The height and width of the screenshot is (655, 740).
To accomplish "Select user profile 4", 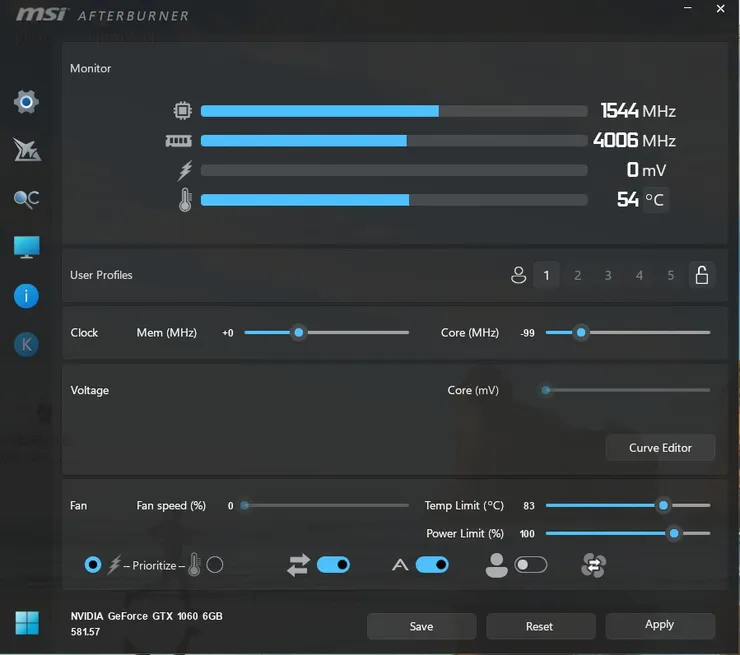I will pyautogui.click(x=639, y=275).
